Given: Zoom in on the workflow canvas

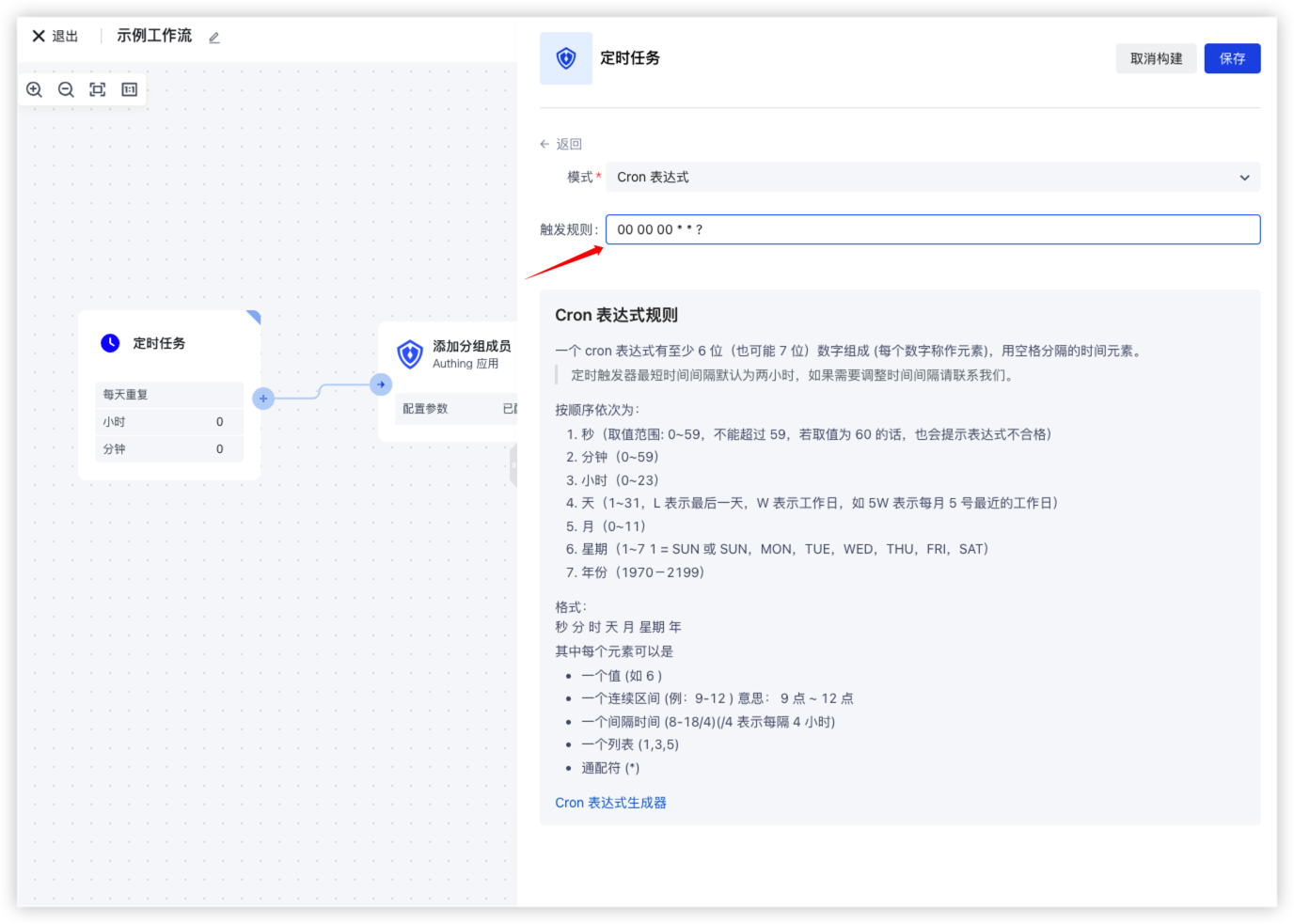Looking at the screenshot, I should pos(35,89).
